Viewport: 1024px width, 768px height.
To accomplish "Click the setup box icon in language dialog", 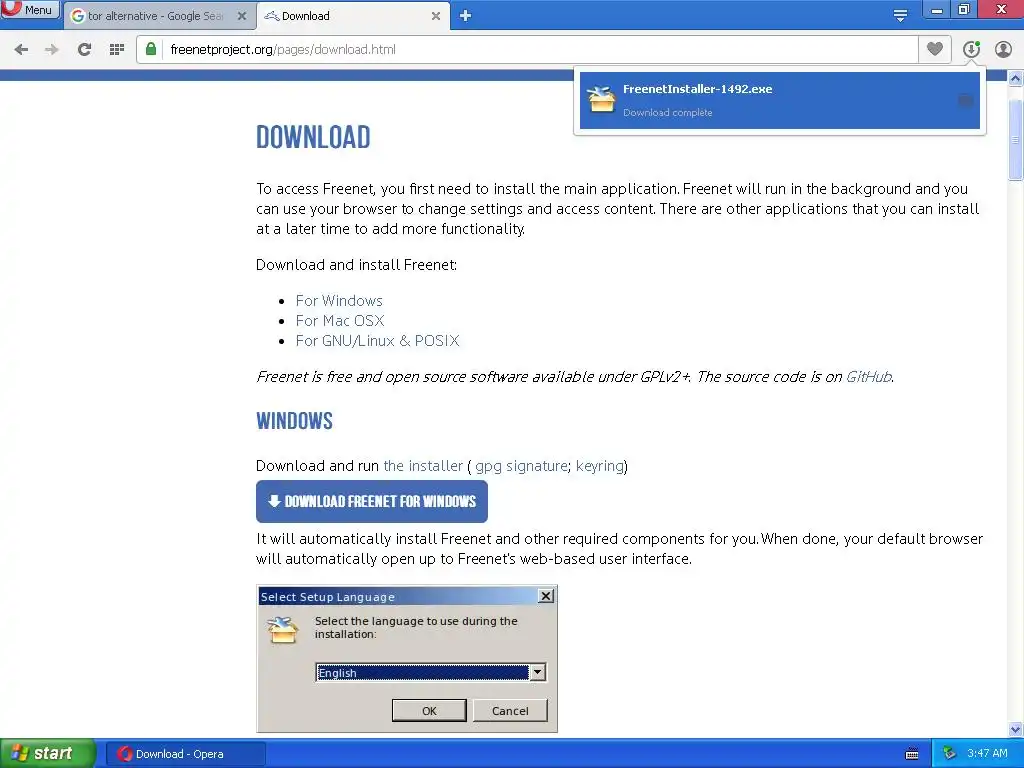I will coord(283,630).
